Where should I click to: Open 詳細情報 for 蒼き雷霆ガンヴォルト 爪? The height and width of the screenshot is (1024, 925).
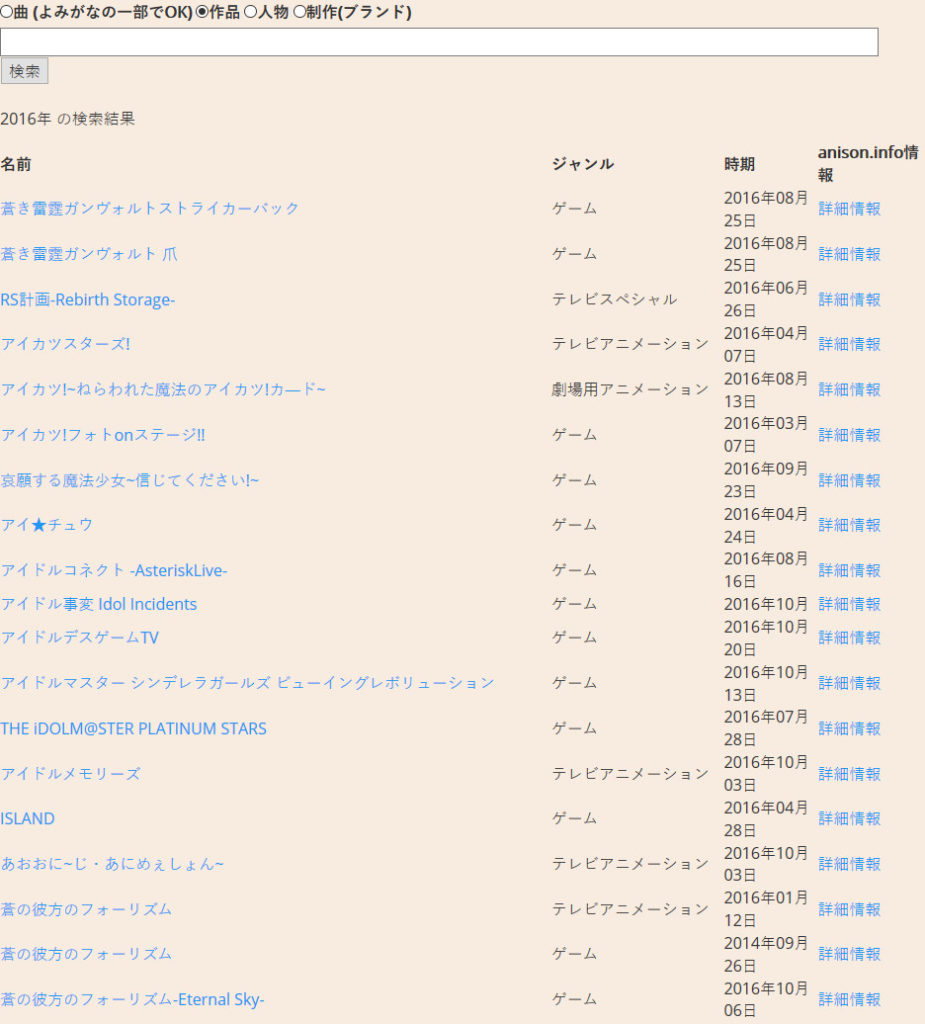coord(849,253)
